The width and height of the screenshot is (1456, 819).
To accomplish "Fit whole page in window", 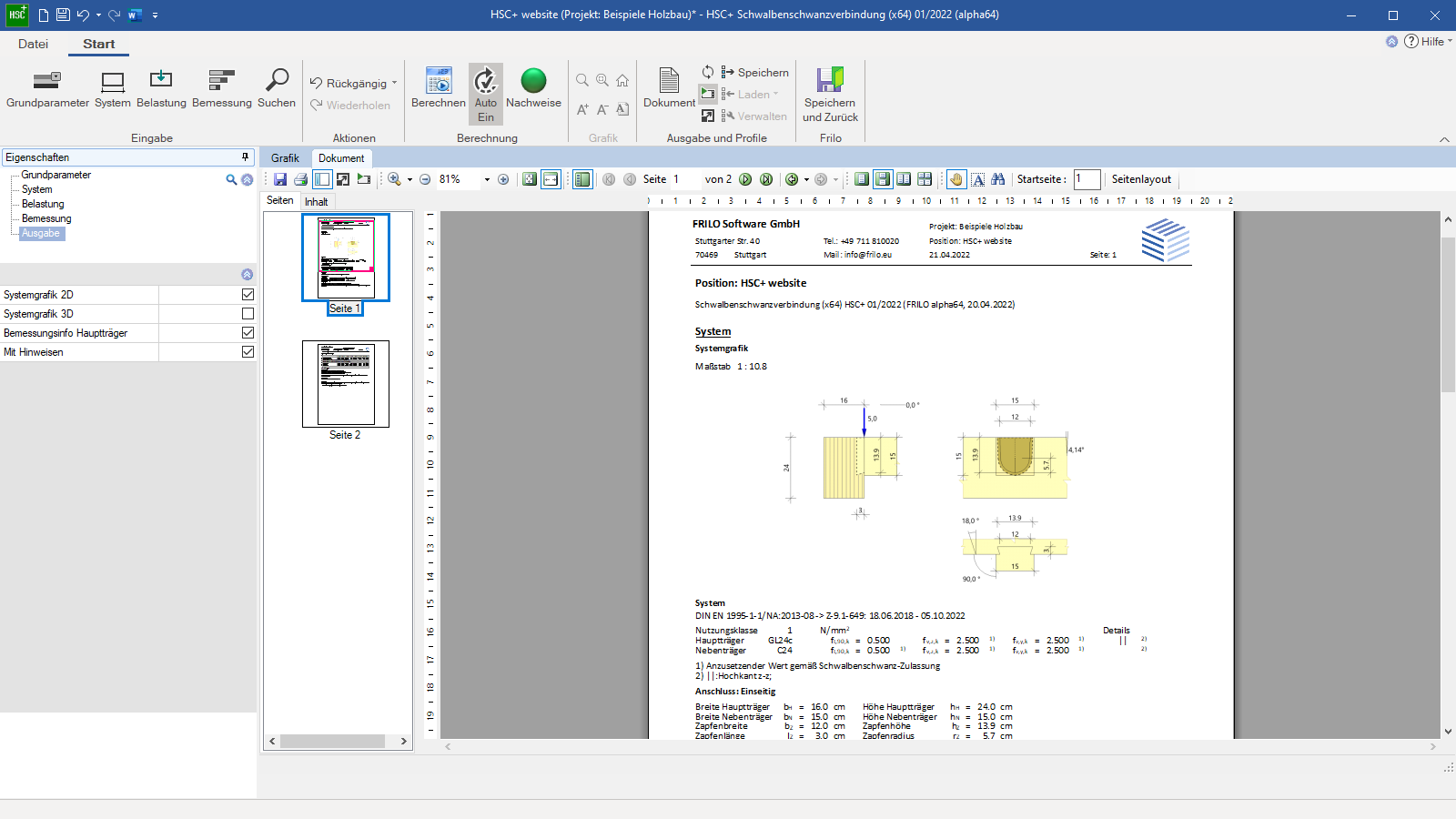I will tap(530, 179).
